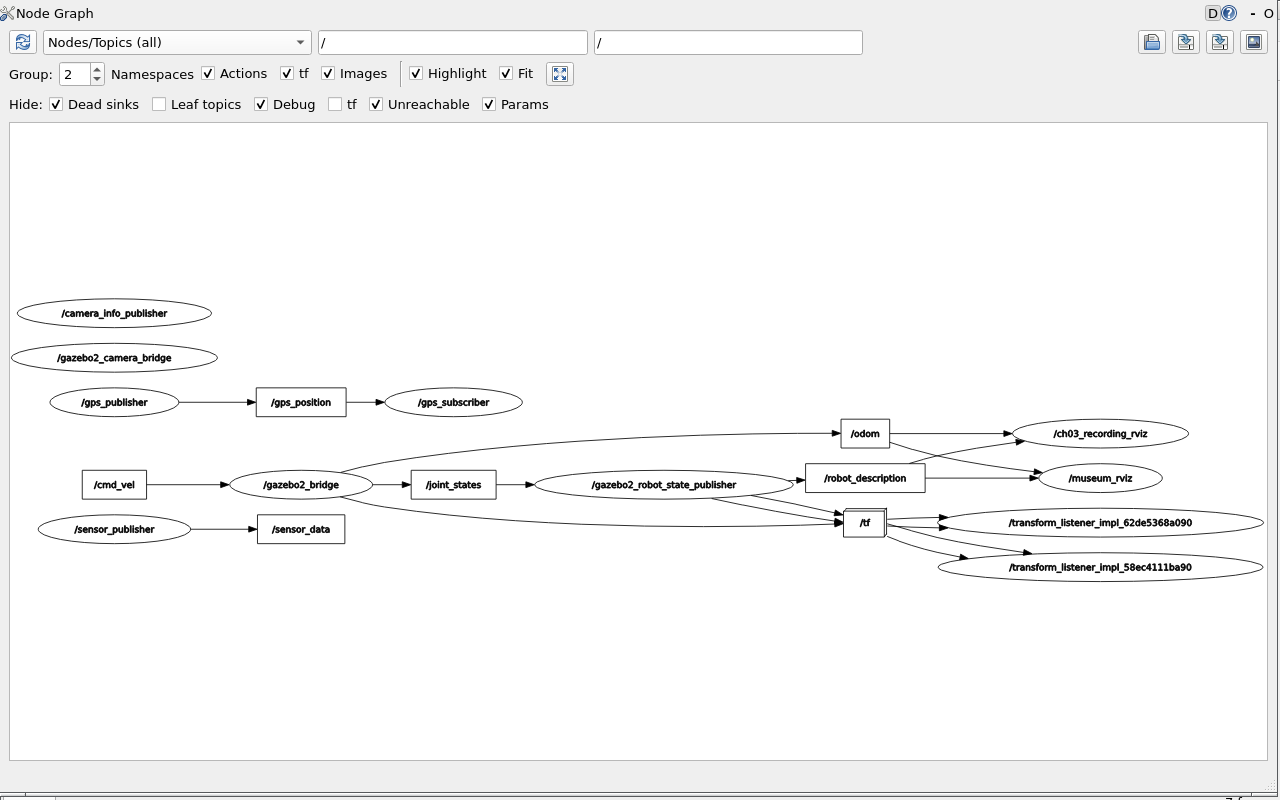The height and width of the screenshot is (800, 1280).
Task: Select the /tf topic box
Action: point(865,523)
